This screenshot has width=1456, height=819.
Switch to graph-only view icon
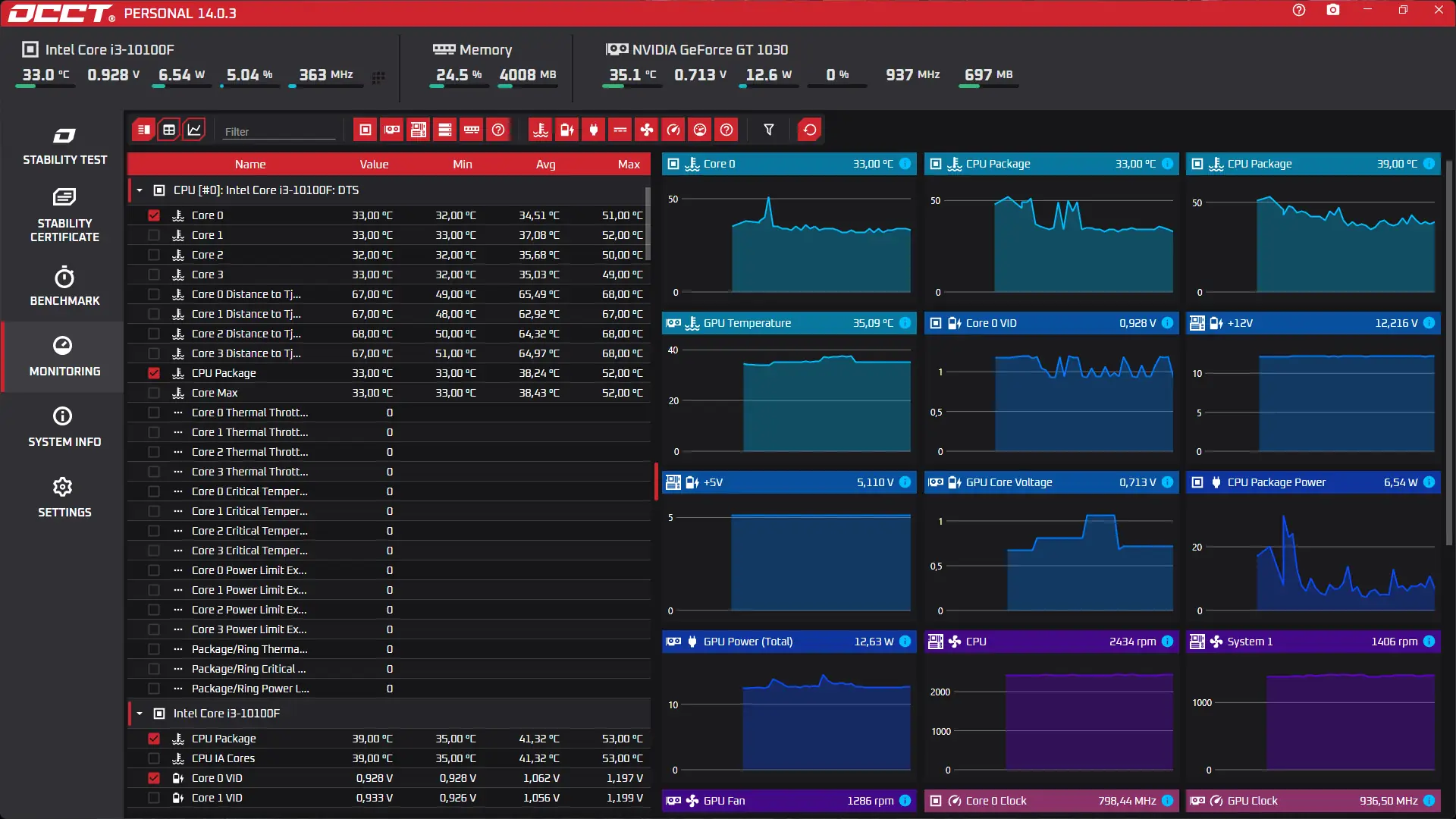tap(194, 130)
